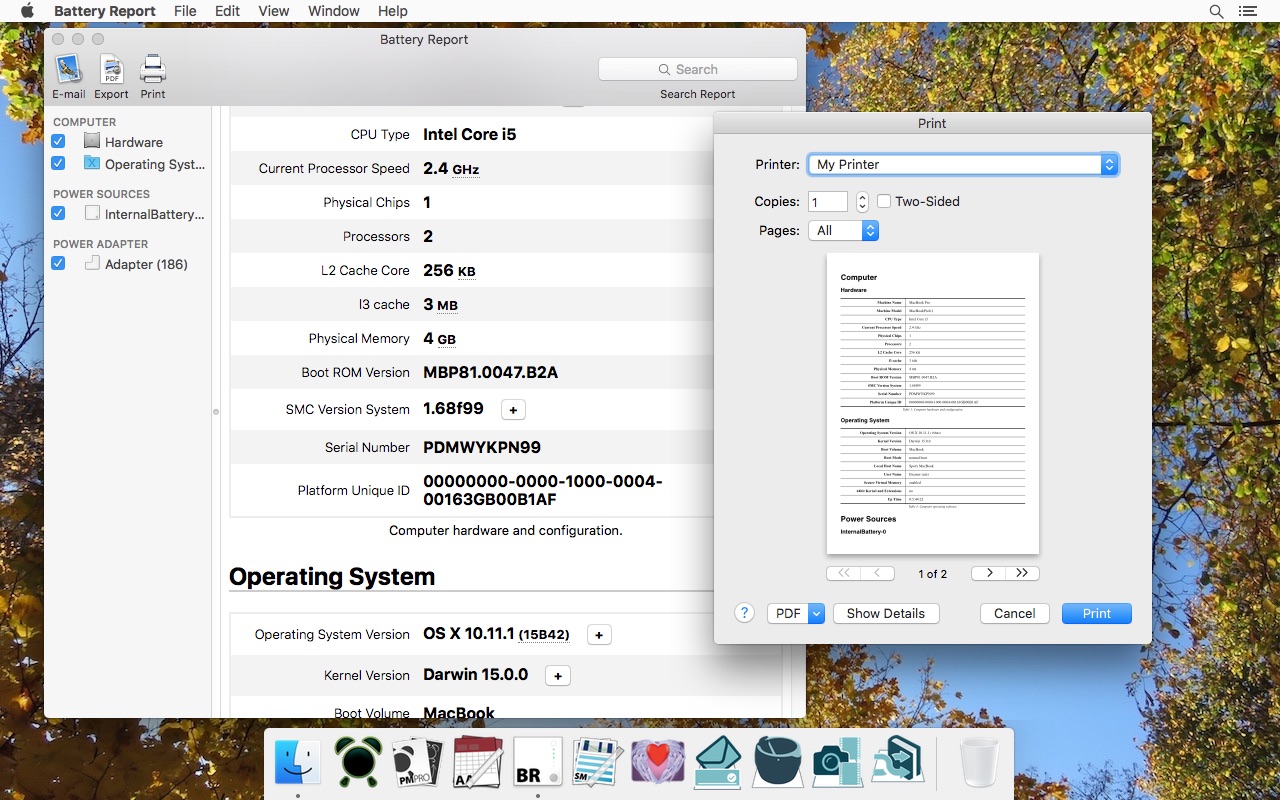Uncheck the Adapter (186) checkbox
The width and height of the screenshot is (1280, 800).
[58, 264]
